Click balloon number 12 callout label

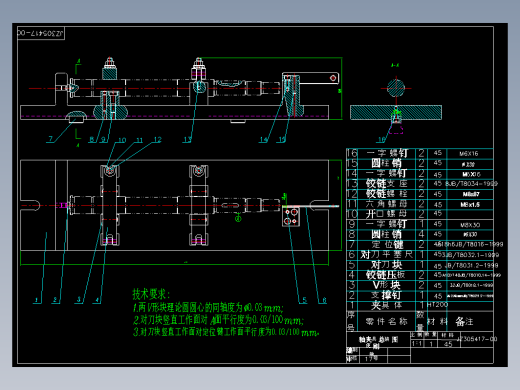tap(157, 140)
